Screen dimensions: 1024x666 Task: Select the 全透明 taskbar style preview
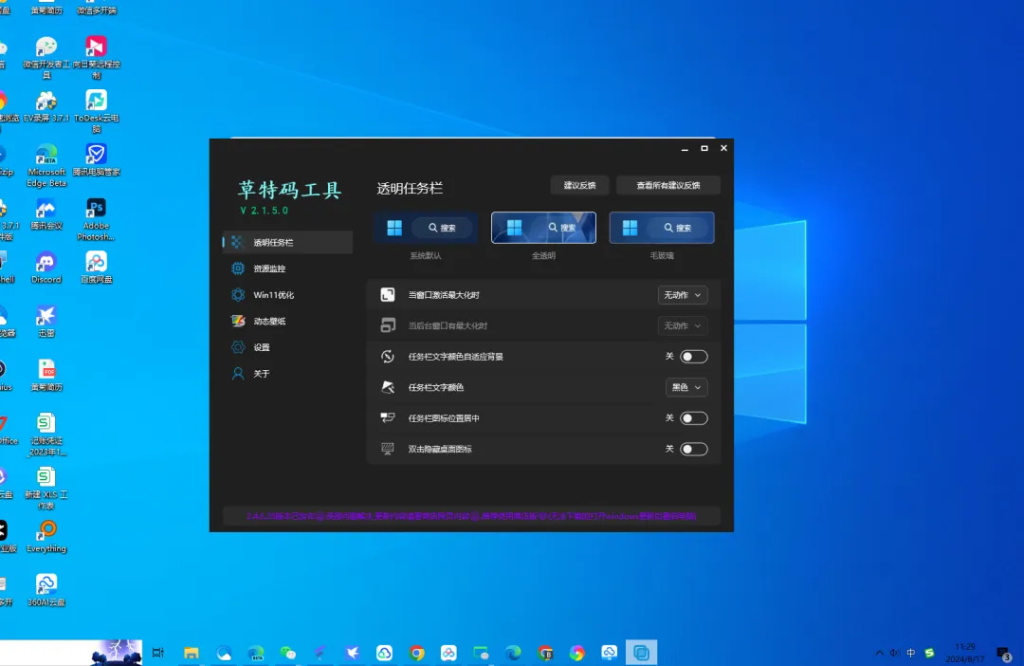coord(543,227)
